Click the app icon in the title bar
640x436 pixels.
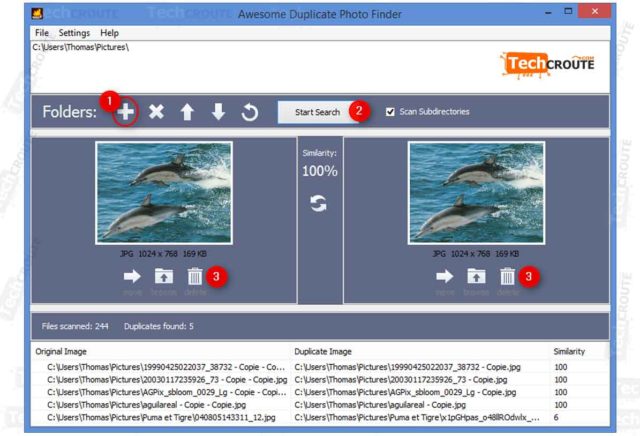37,13
